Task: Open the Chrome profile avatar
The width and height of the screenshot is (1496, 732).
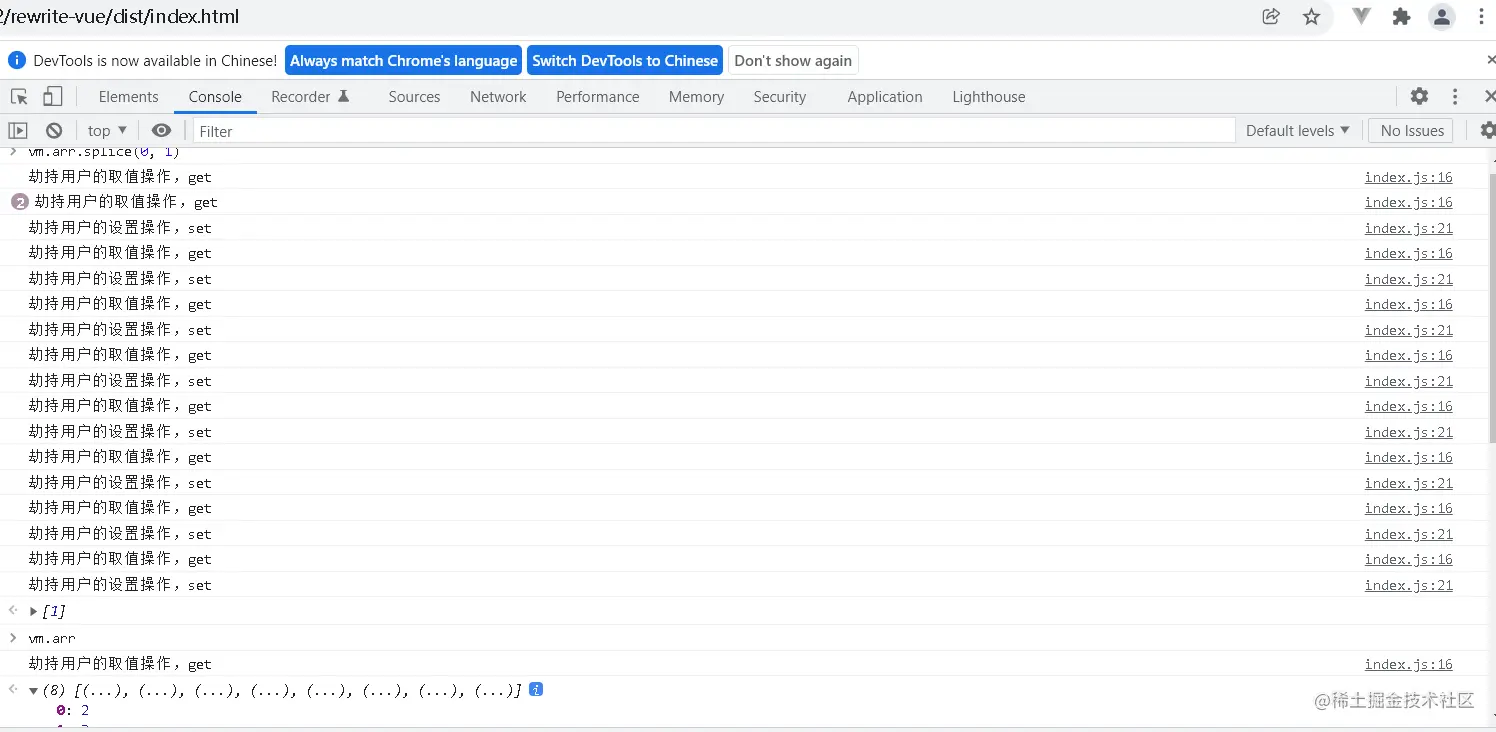Action: coord(1441,16)
